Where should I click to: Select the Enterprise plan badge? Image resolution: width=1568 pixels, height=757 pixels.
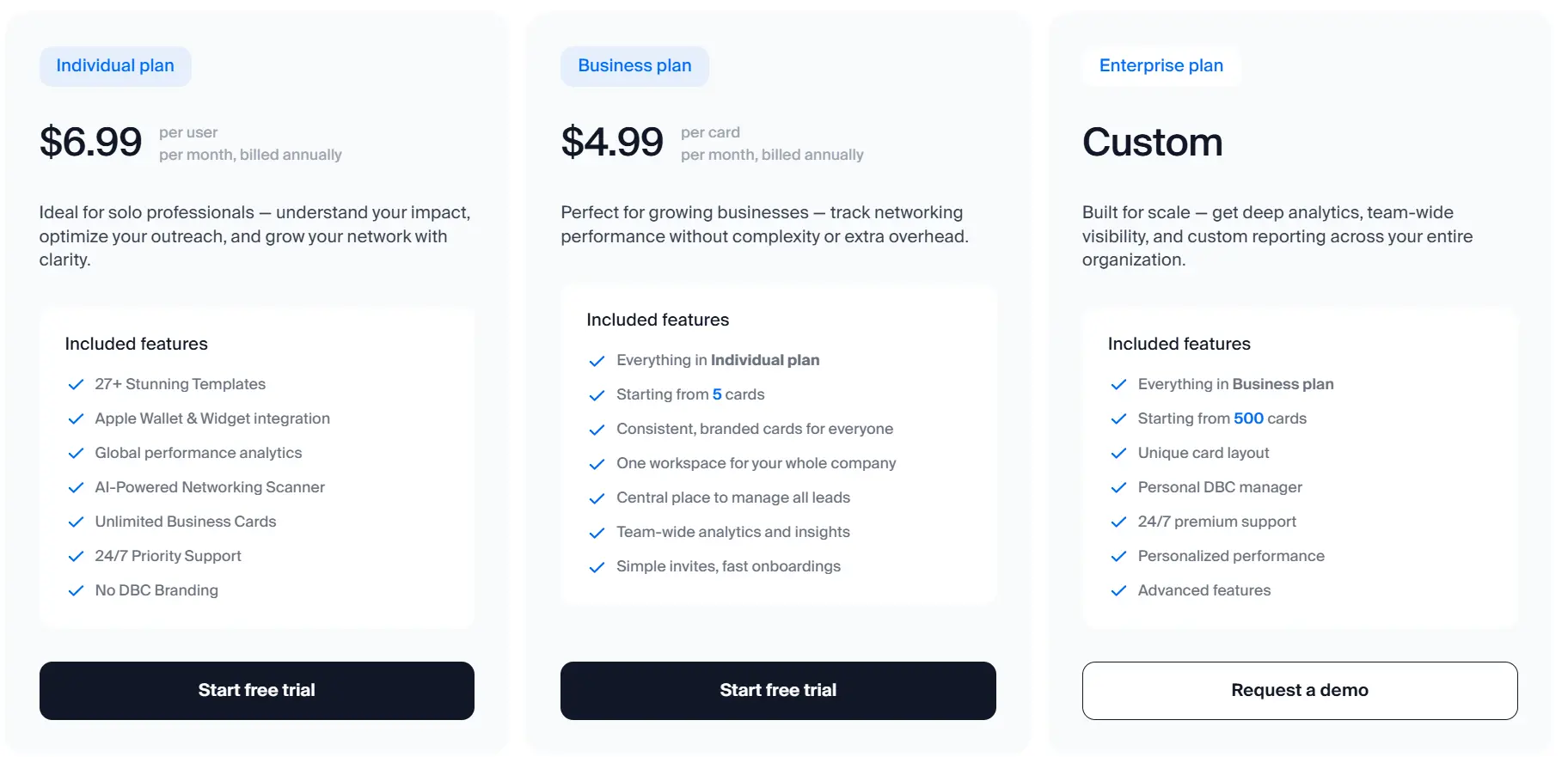click(x=1161, y=65)
